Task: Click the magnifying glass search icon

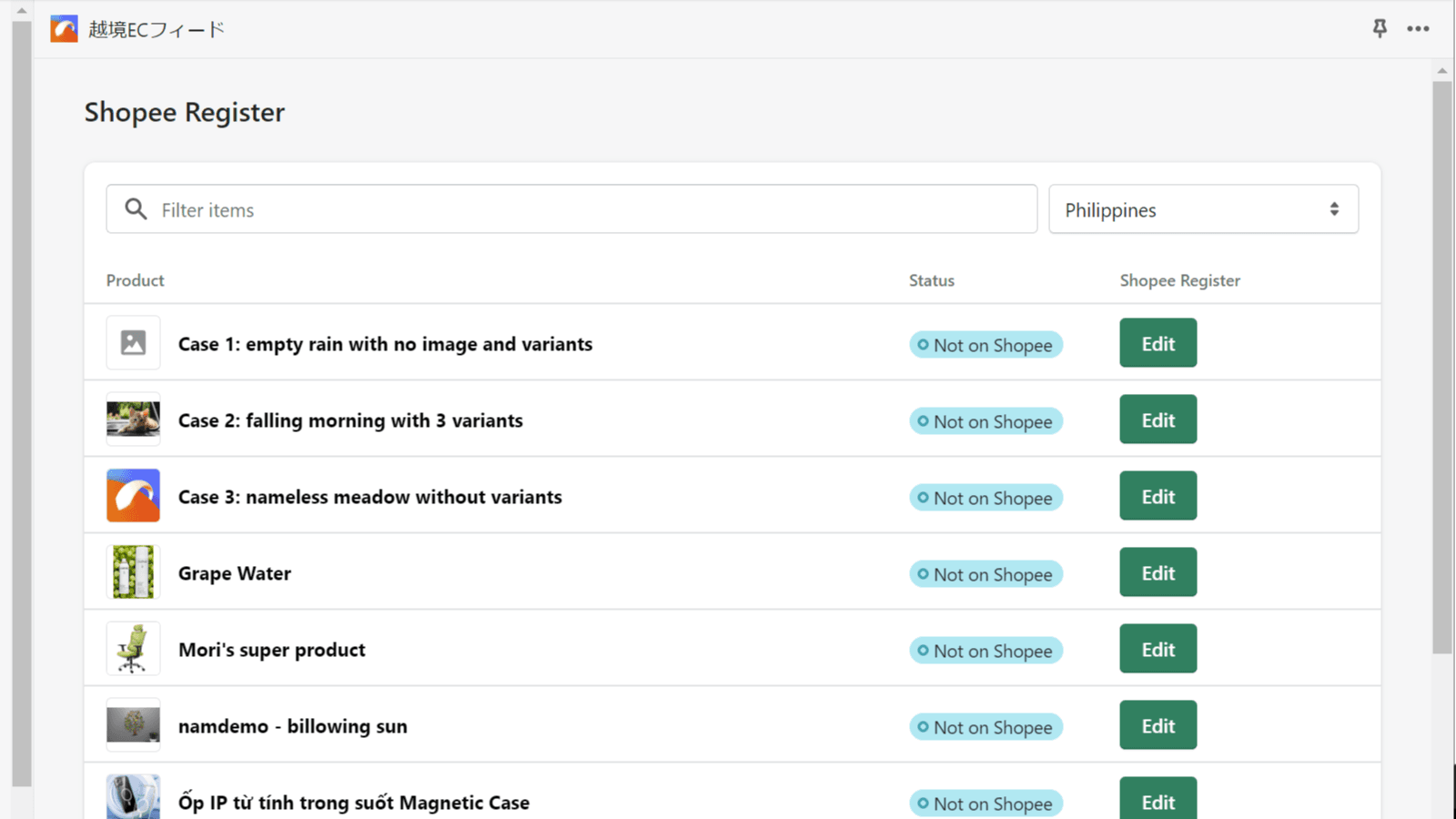Action: [x=136, y=209]
